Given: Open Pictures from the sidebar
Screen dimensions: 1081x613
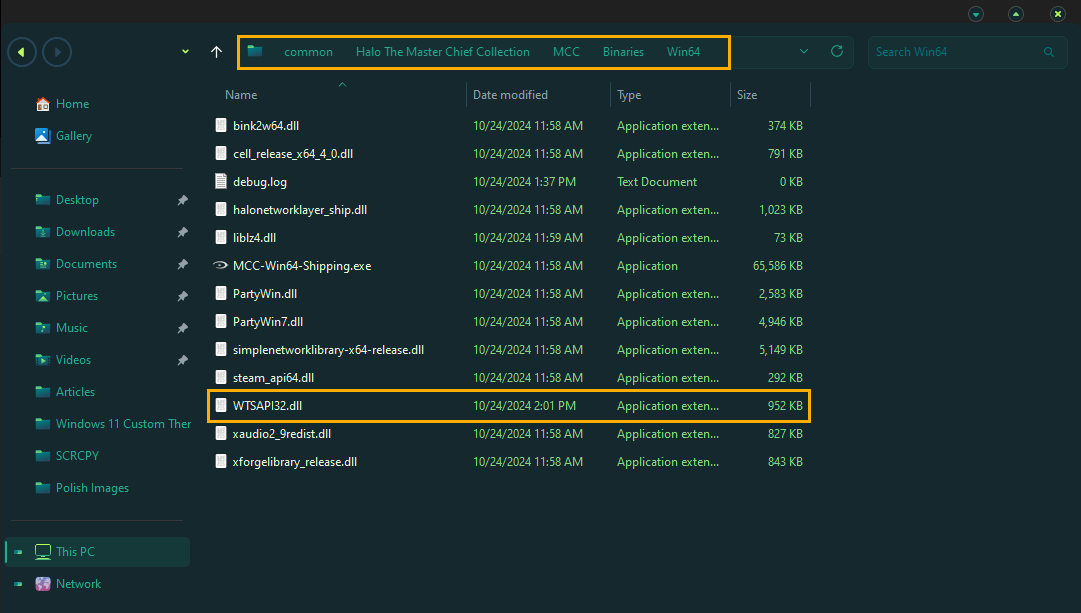Looking at the screenshot, I should click(77, 296).
